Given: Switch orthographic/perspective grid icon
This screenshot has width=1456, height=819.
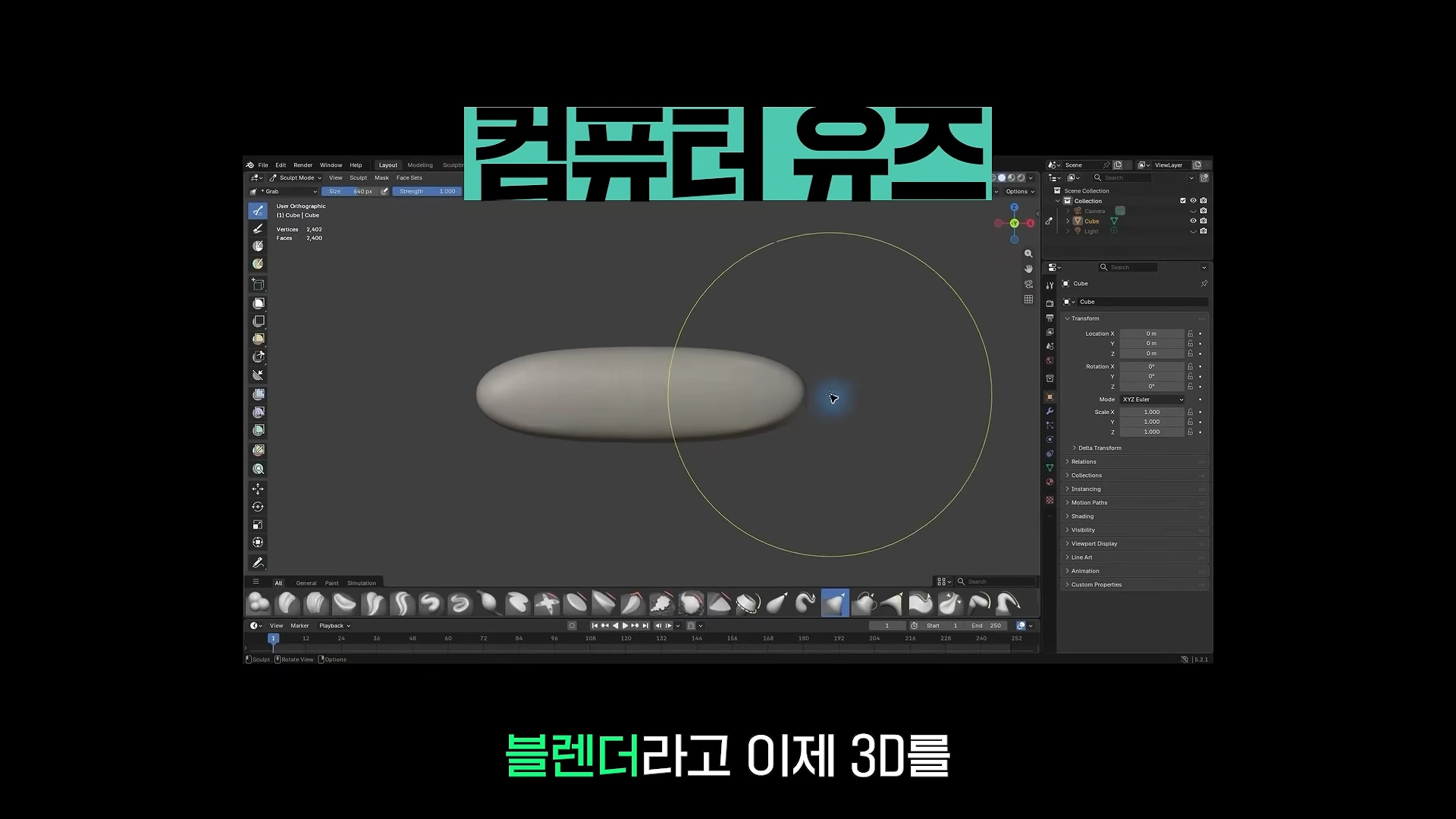Looking at the screenshot, I should (1028, 300).
